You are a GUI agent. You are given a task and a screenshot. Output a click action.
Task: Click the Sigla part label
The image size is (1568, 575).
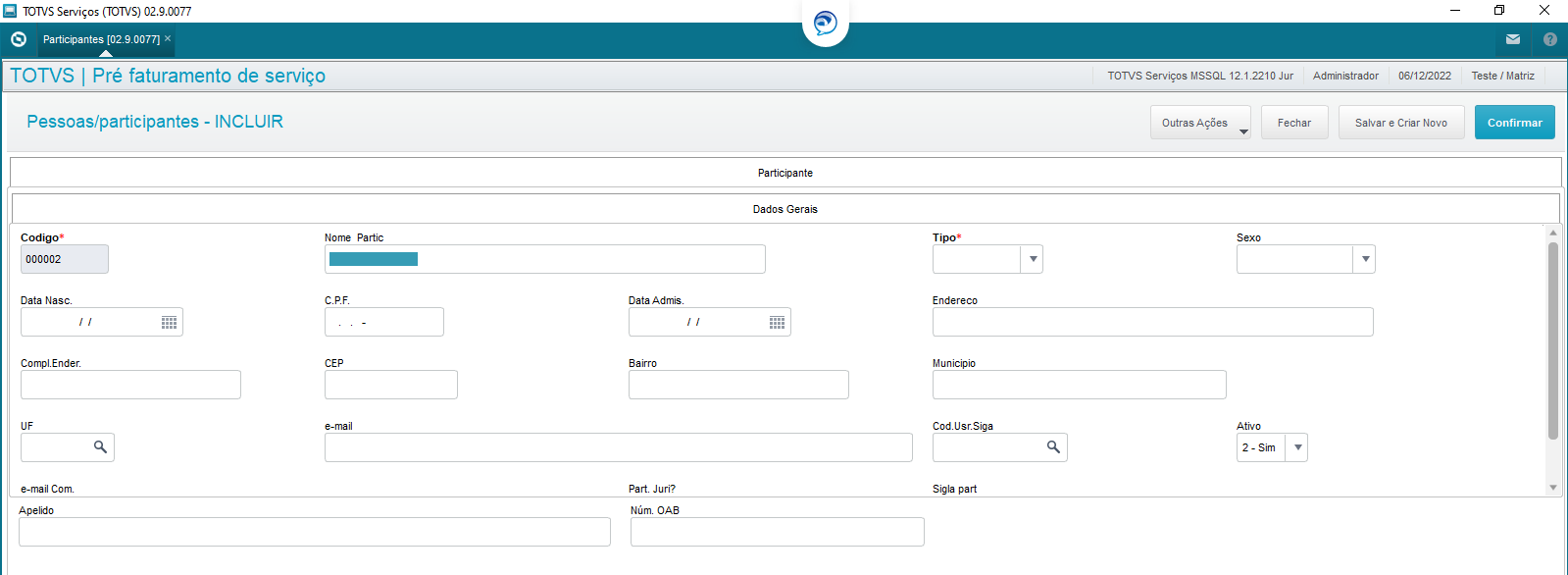click(954, 489)
